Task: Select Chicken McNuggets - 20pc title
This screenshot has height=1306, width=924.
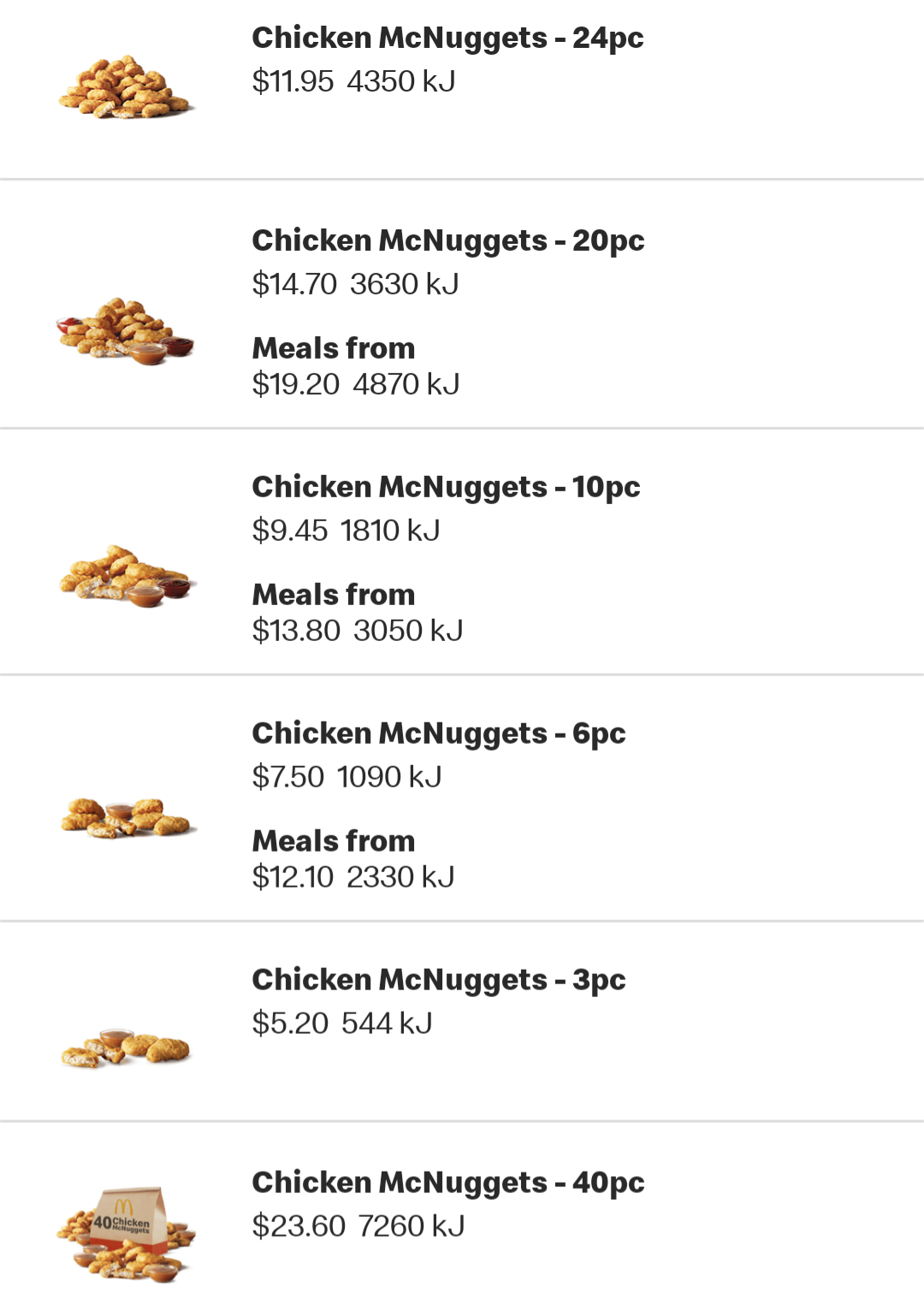Action: pos(448,240)
